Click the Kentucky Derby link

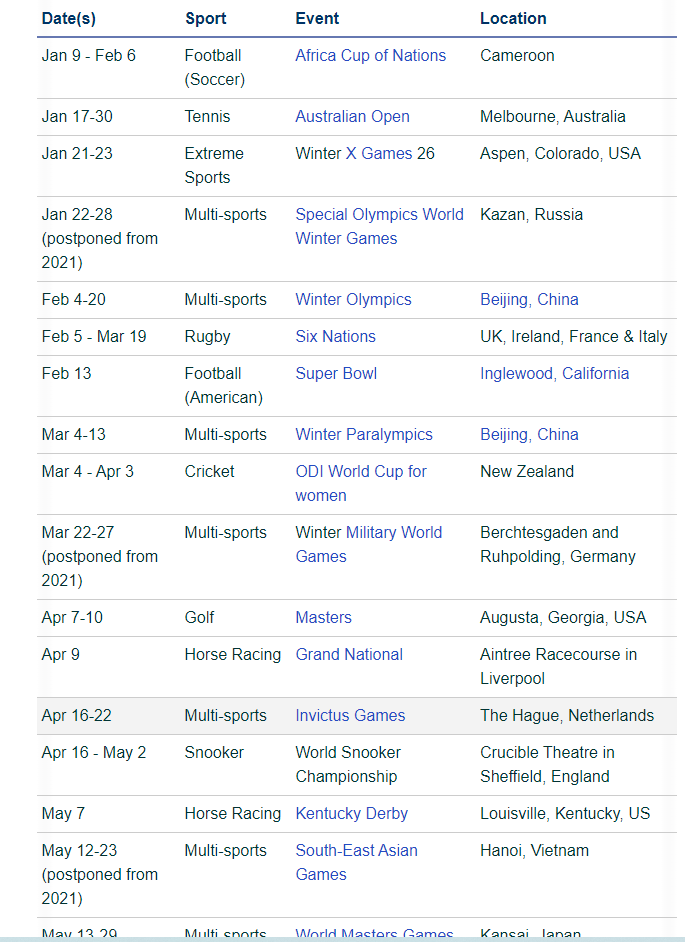coord(351,814)
